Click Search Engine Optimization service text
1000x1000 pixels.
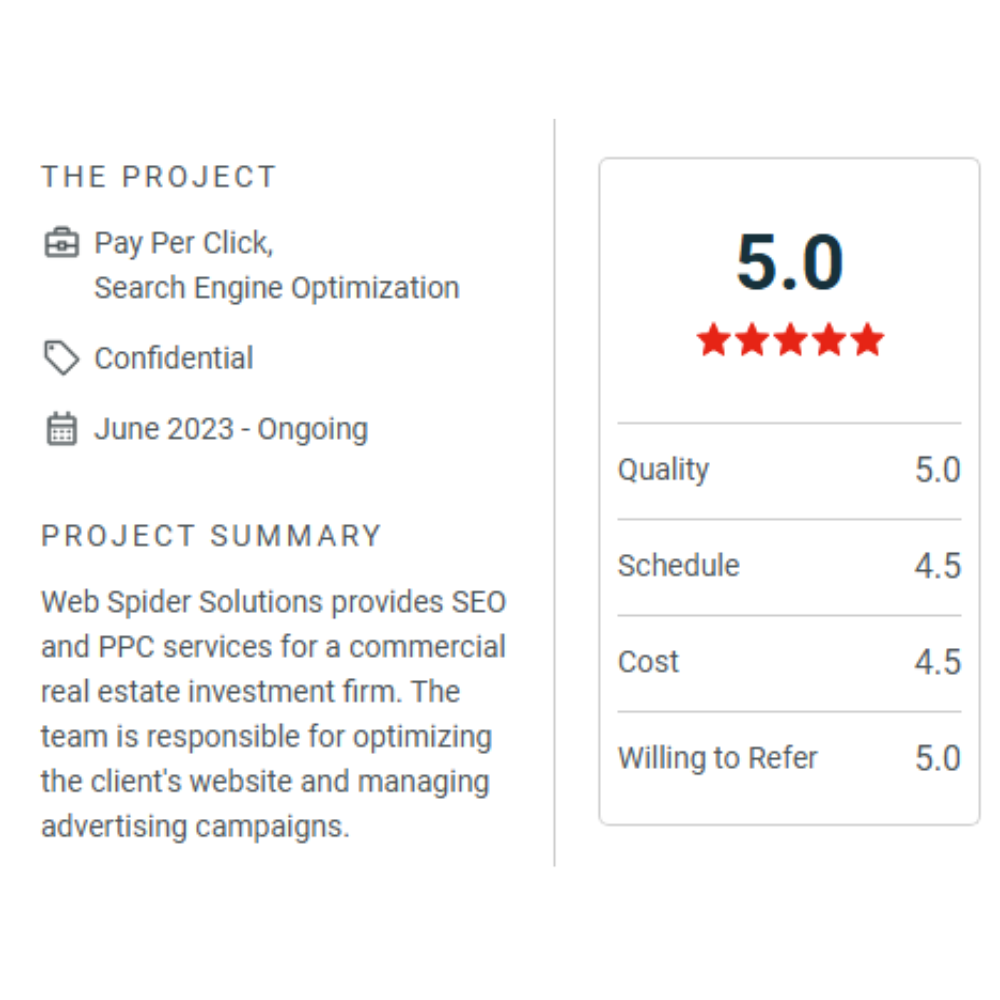[x=276, y=288]
